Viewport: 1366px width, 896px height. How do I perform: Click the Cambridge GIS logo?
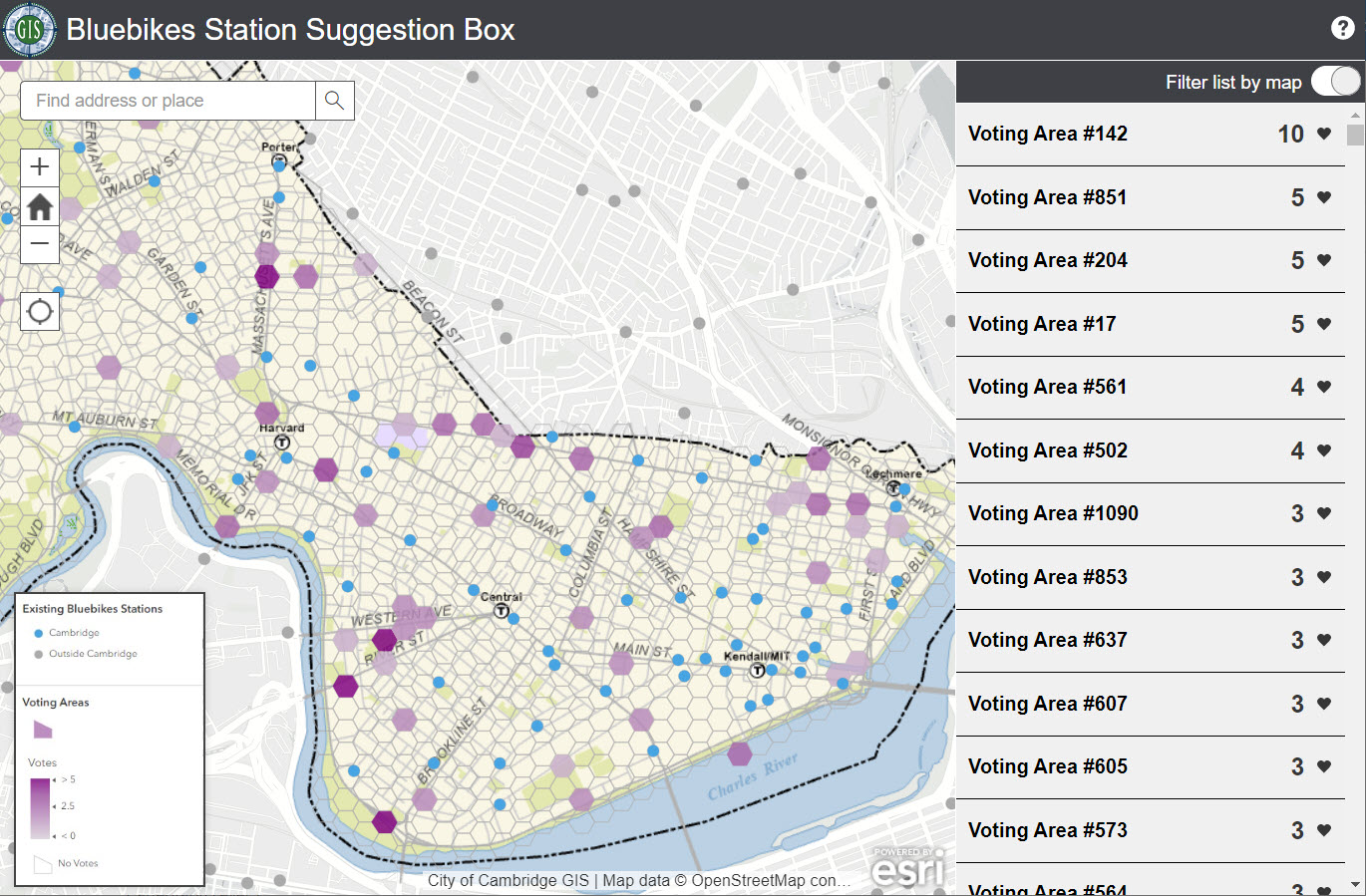[30, 30]
